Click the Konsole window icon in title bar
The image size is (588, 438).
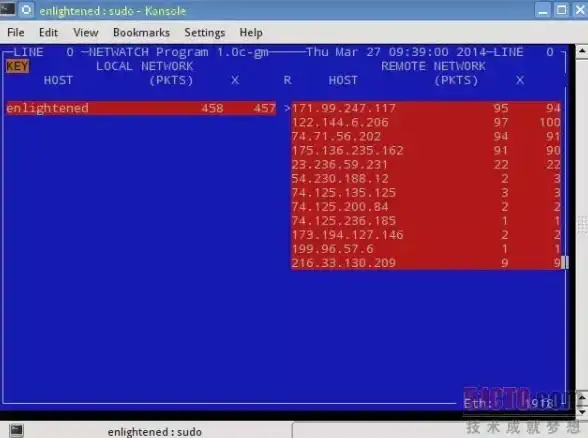tap(26, 10)
